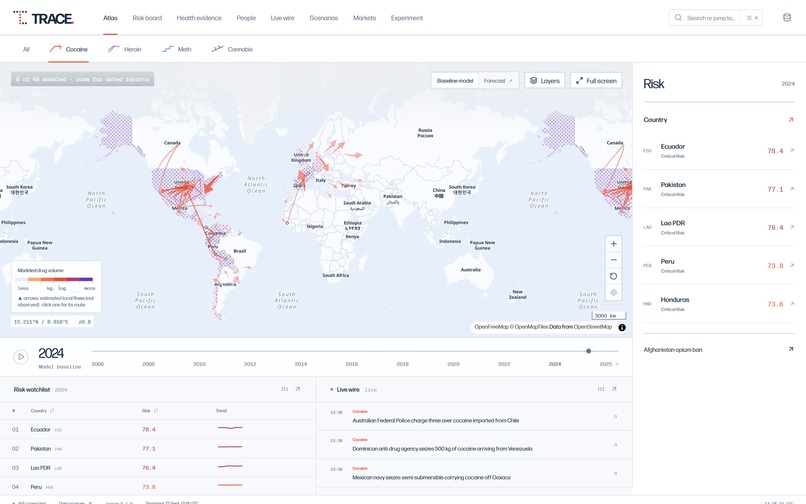
Task: Click the '8 of 49 modeled' map banner
Action: tap(82, 79)
